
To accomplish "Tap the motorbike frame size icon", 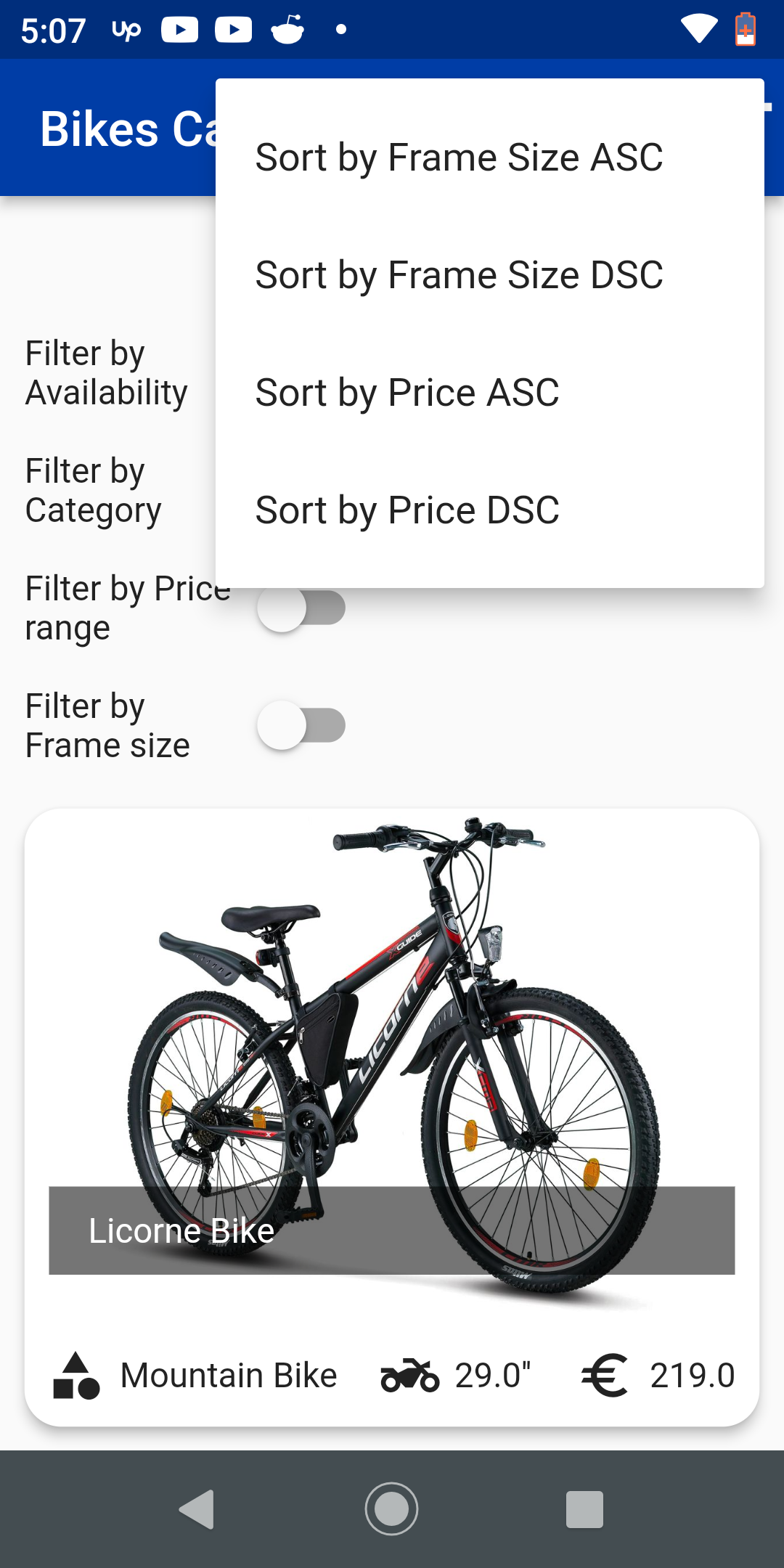I will click(410, 1376).
